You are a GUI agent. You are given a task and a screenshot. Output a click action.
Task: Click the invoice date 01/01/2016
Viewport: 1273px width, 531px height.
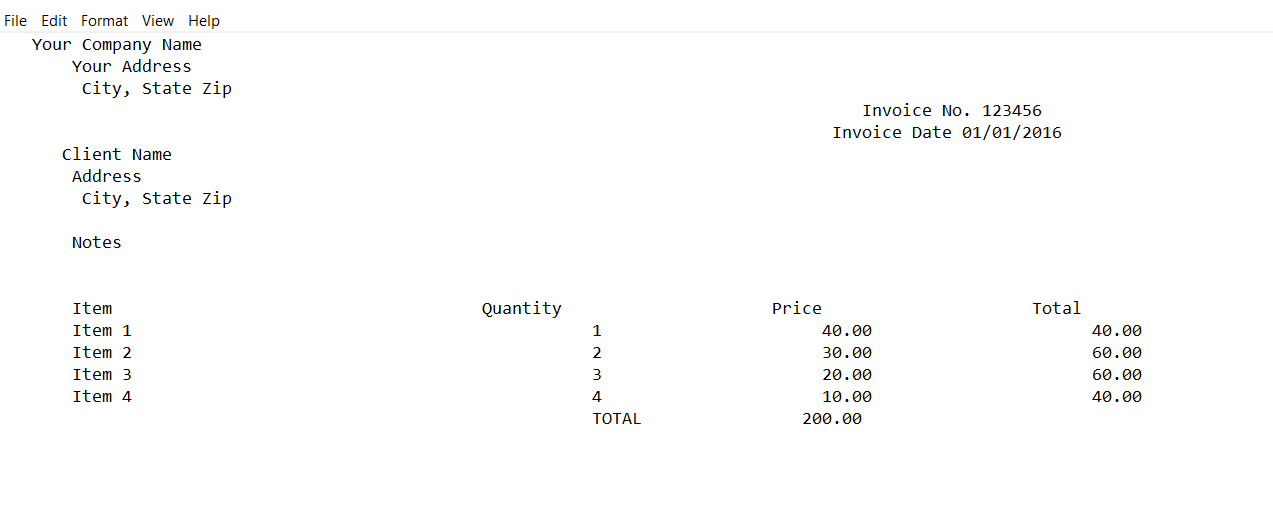coord(1012,133)
